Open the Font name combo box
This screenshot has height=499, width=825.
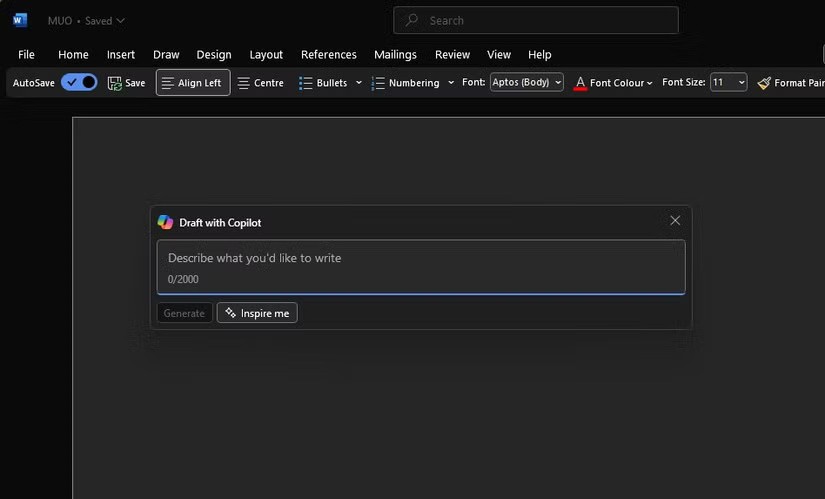pos(526,83)
